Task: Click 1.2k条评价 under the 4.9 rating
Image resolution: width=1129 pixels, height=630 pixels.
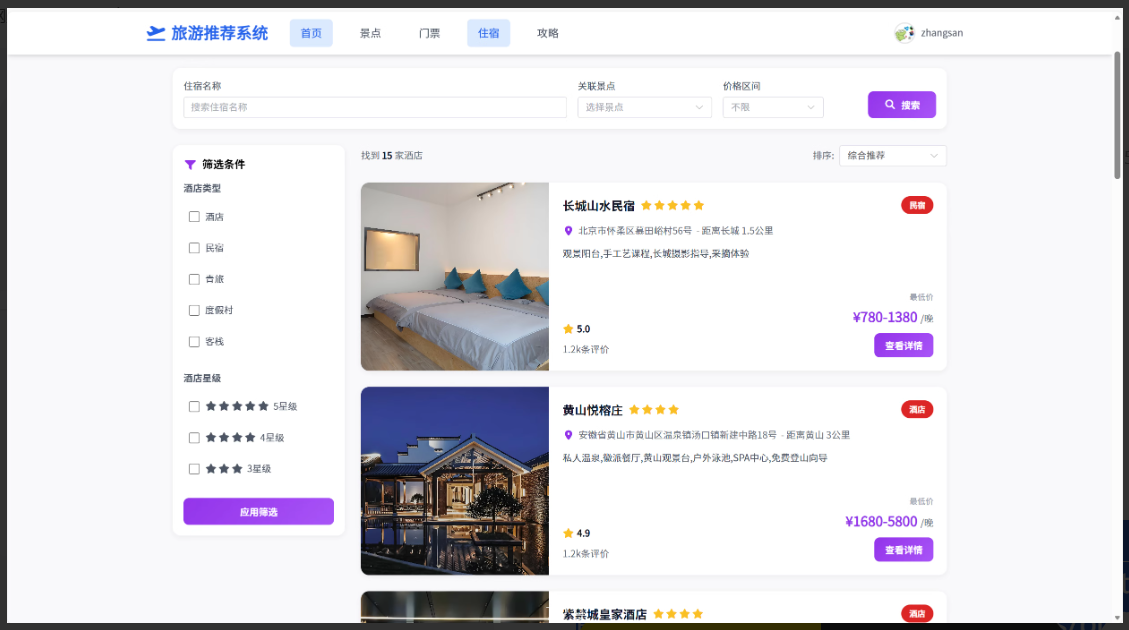Action: click(x=586, y=554)
